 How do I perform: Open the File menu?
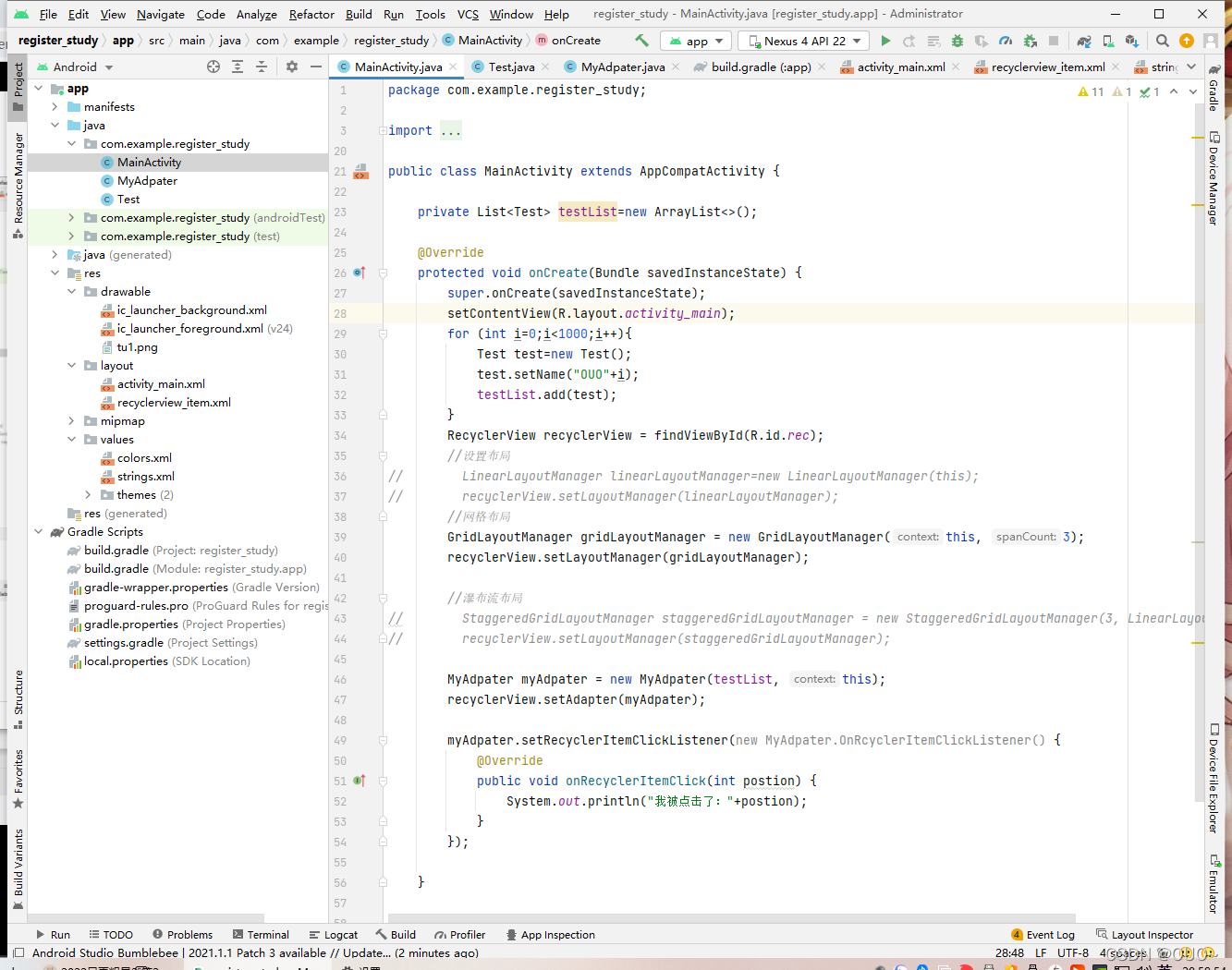48,14
